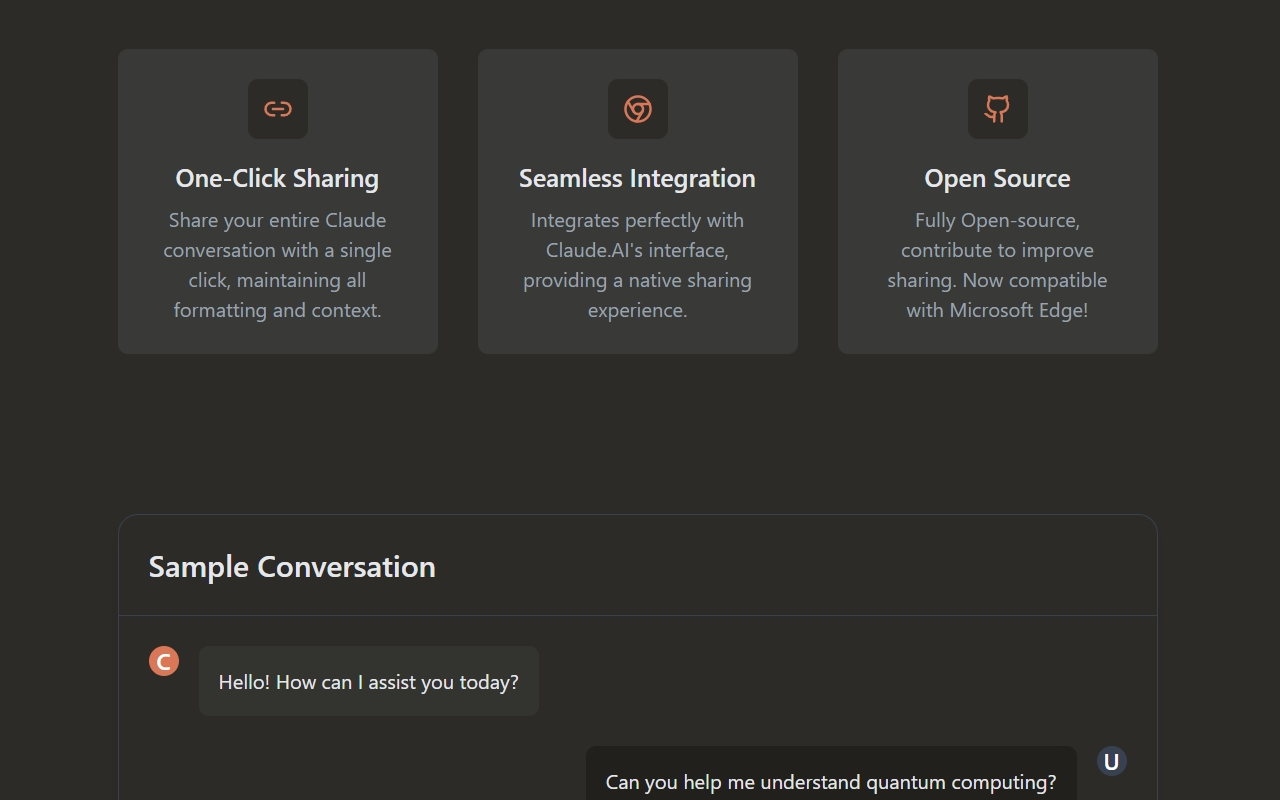Click the 'Fully Open-source,' text line
This screenshot has height=800, width=1280.
pyautogui.click(x=997, y=220)
